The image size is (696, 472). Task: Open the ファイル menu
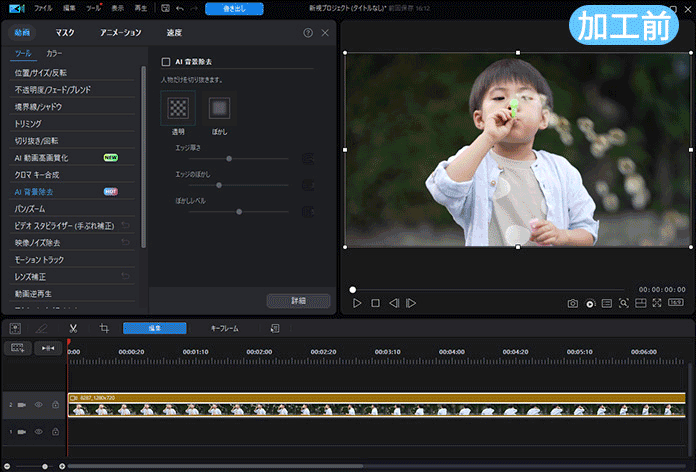(44, 8)
